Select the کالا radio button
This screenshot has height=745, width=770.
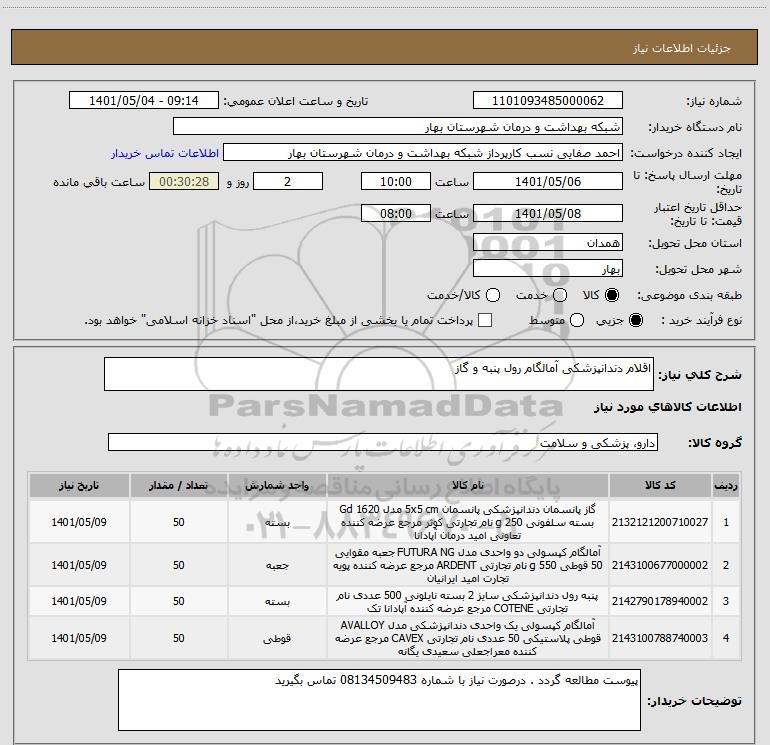pyautogui.click(x=612, y=295)
